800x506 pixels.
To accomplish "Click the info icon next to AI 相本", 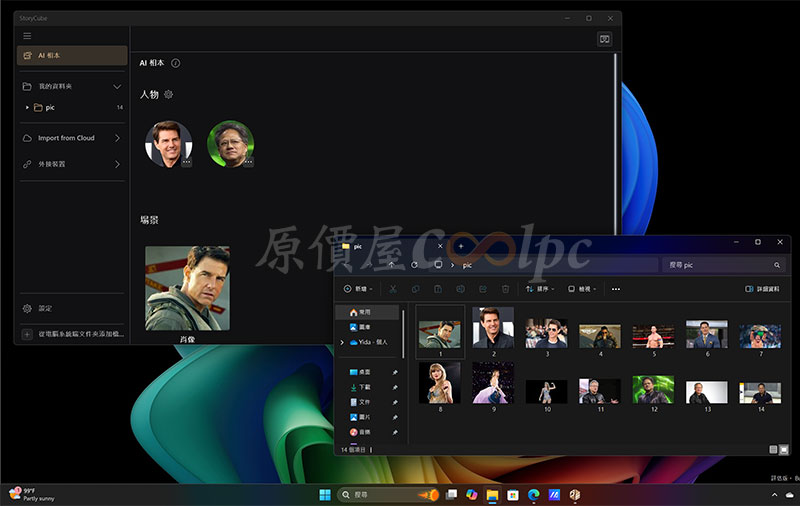I will (x=176, y=63).
